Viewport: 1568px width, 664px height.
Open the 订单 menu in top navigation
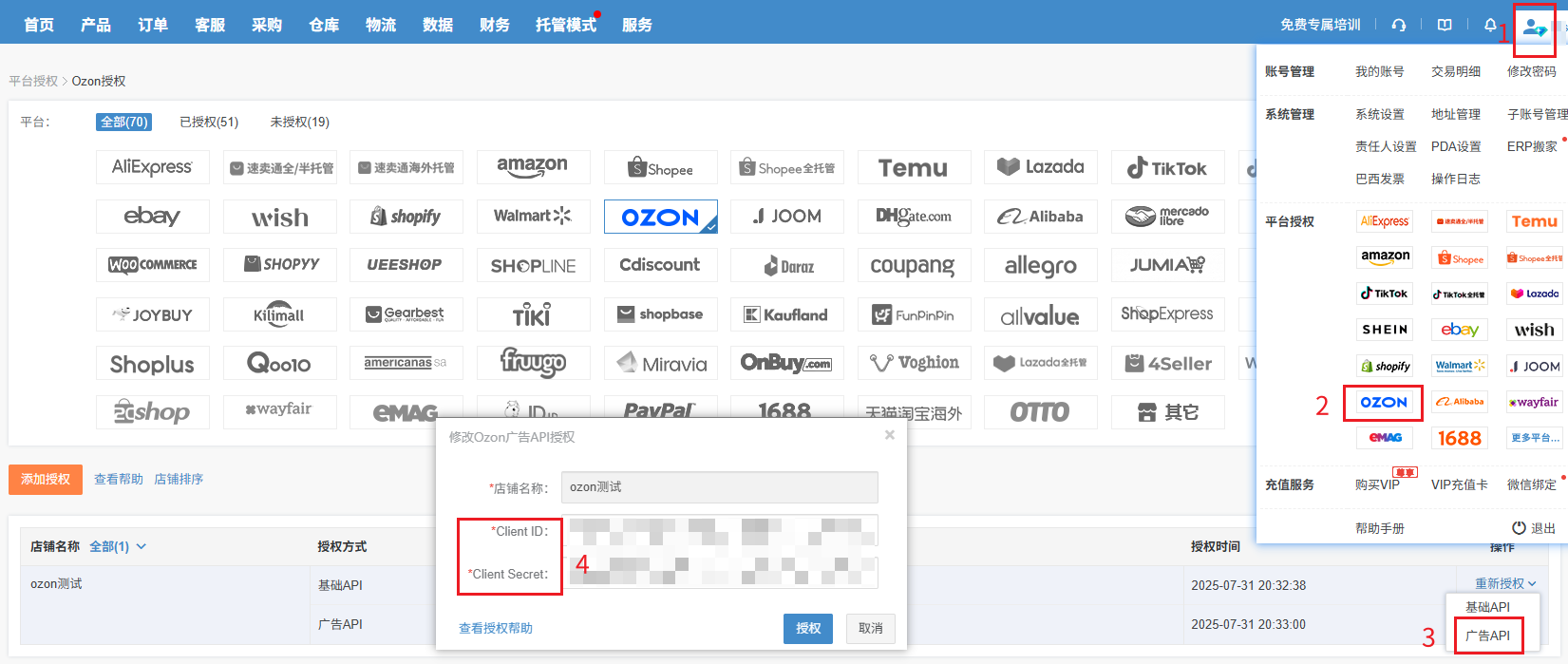pos(153,25)
